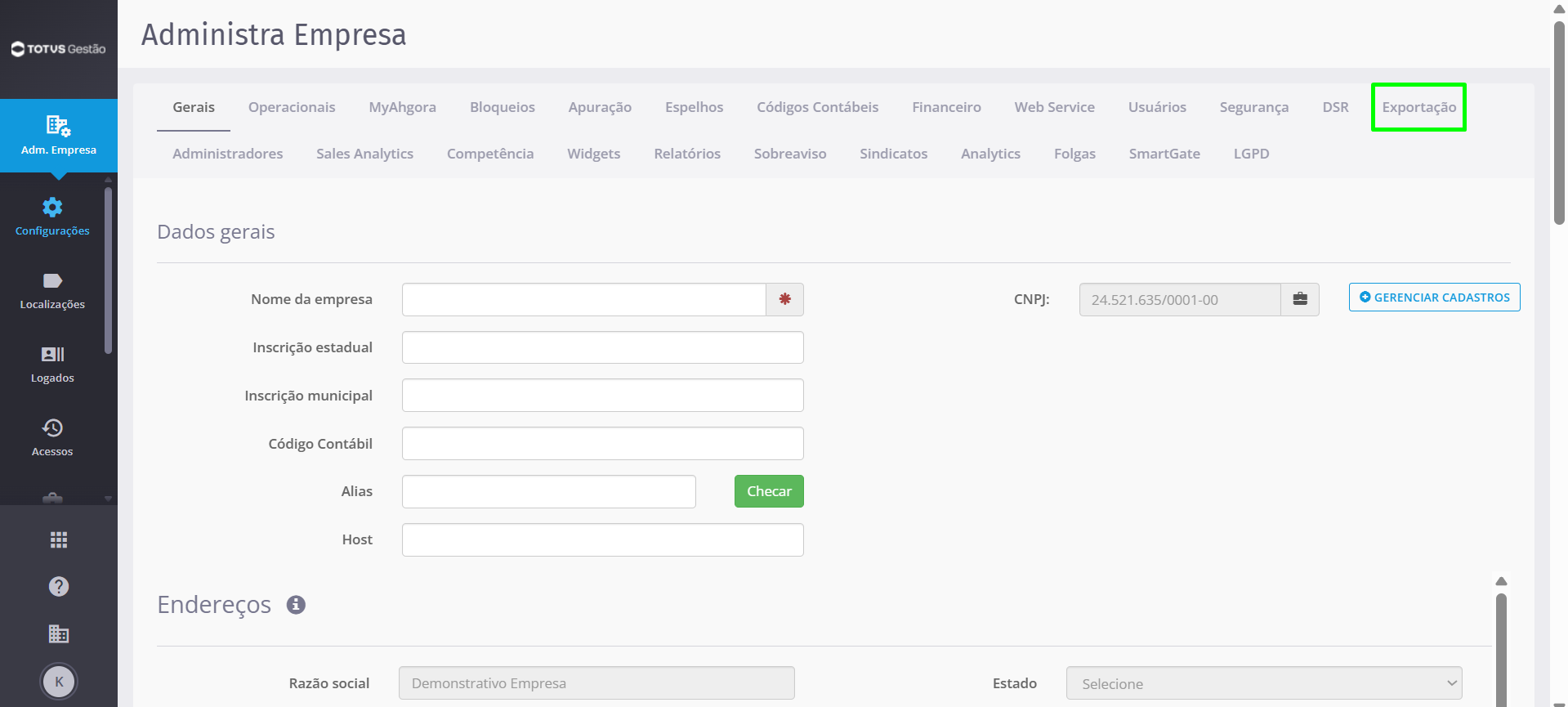
Task: Select the Apuração tab
Action: (x=600, y=107)
